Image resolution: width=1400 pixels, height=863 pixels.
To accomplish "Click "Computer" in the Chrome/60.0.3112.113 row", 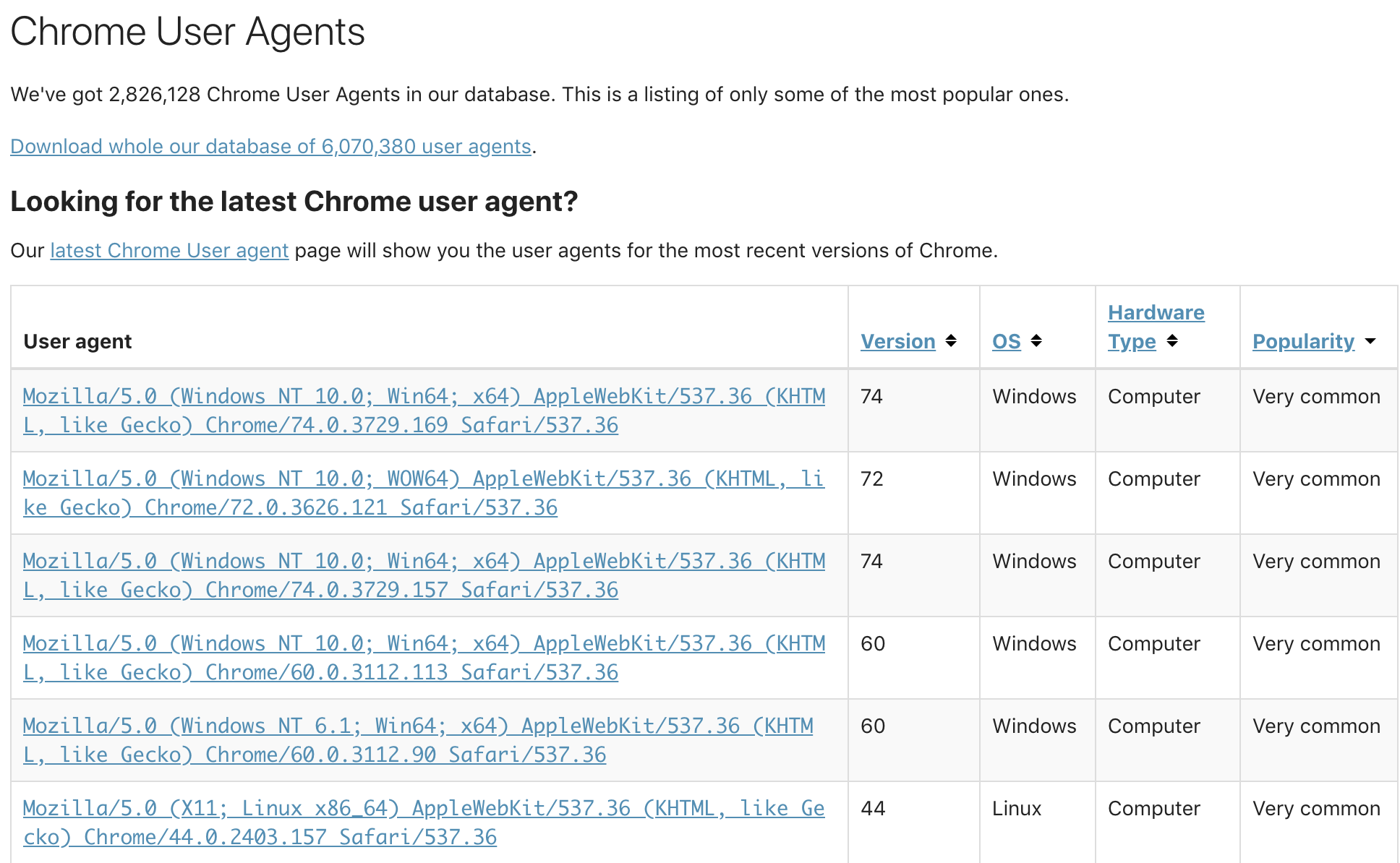I will click(x=1154, y=644).
